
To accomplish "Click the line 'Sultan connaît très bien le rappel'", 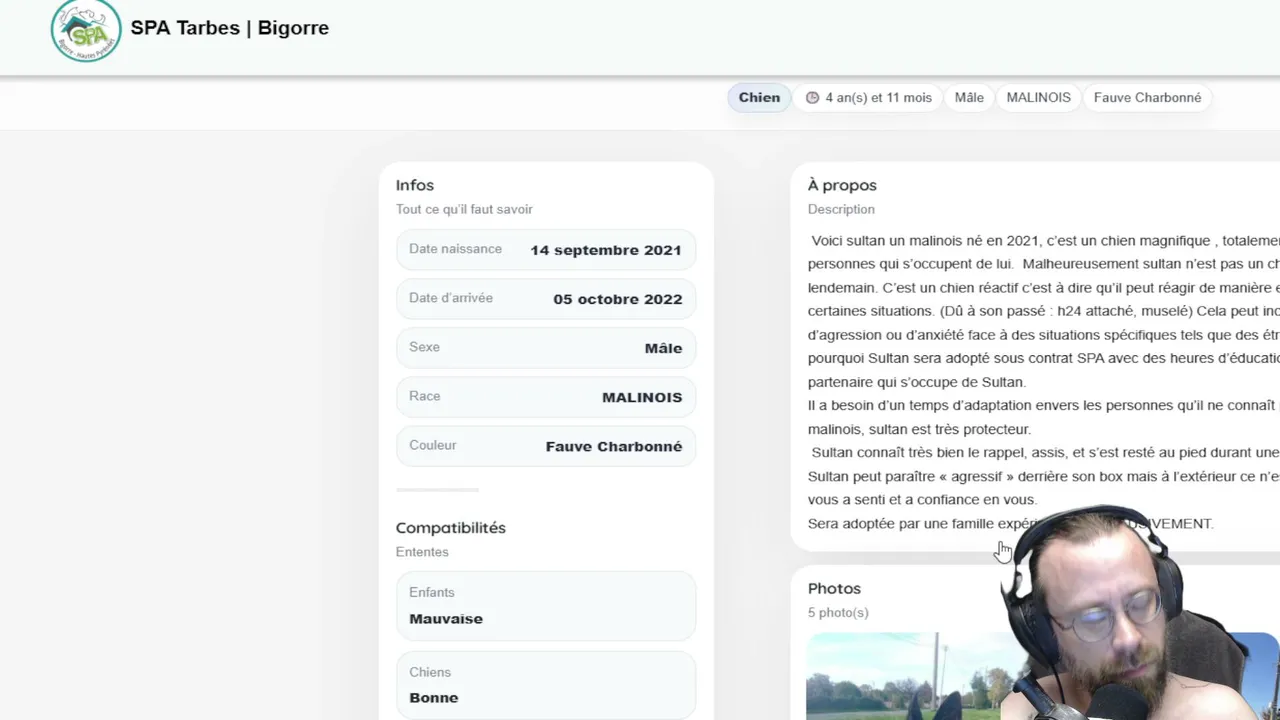I will (x=1044, y=453).
